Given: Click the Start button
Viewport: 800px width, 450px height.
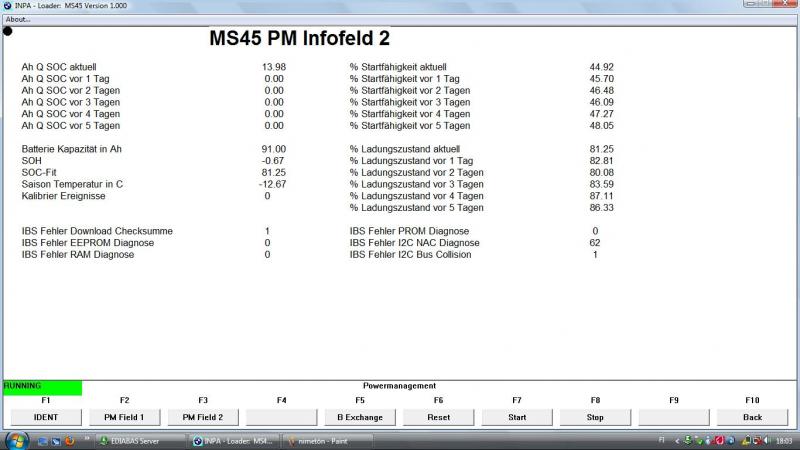Looking at the screenshot, I should 517,416.
